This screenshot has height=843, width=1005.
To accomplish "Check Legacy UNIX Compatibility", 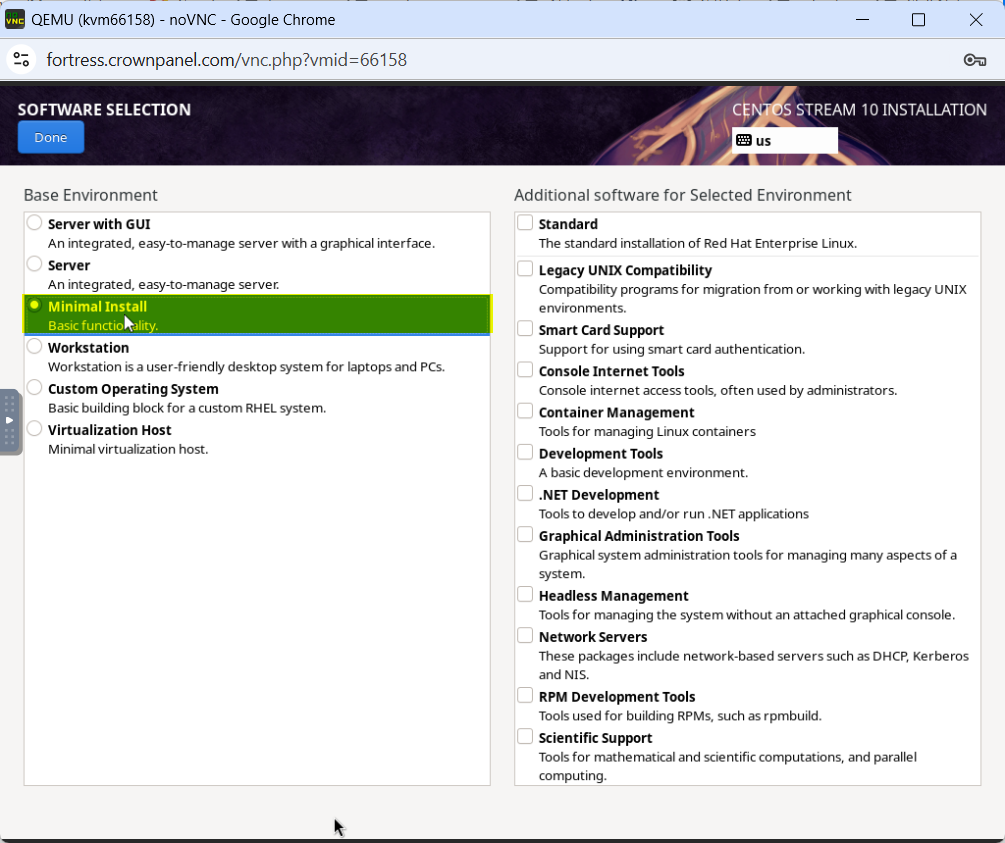I will click(x=525, y=269).
